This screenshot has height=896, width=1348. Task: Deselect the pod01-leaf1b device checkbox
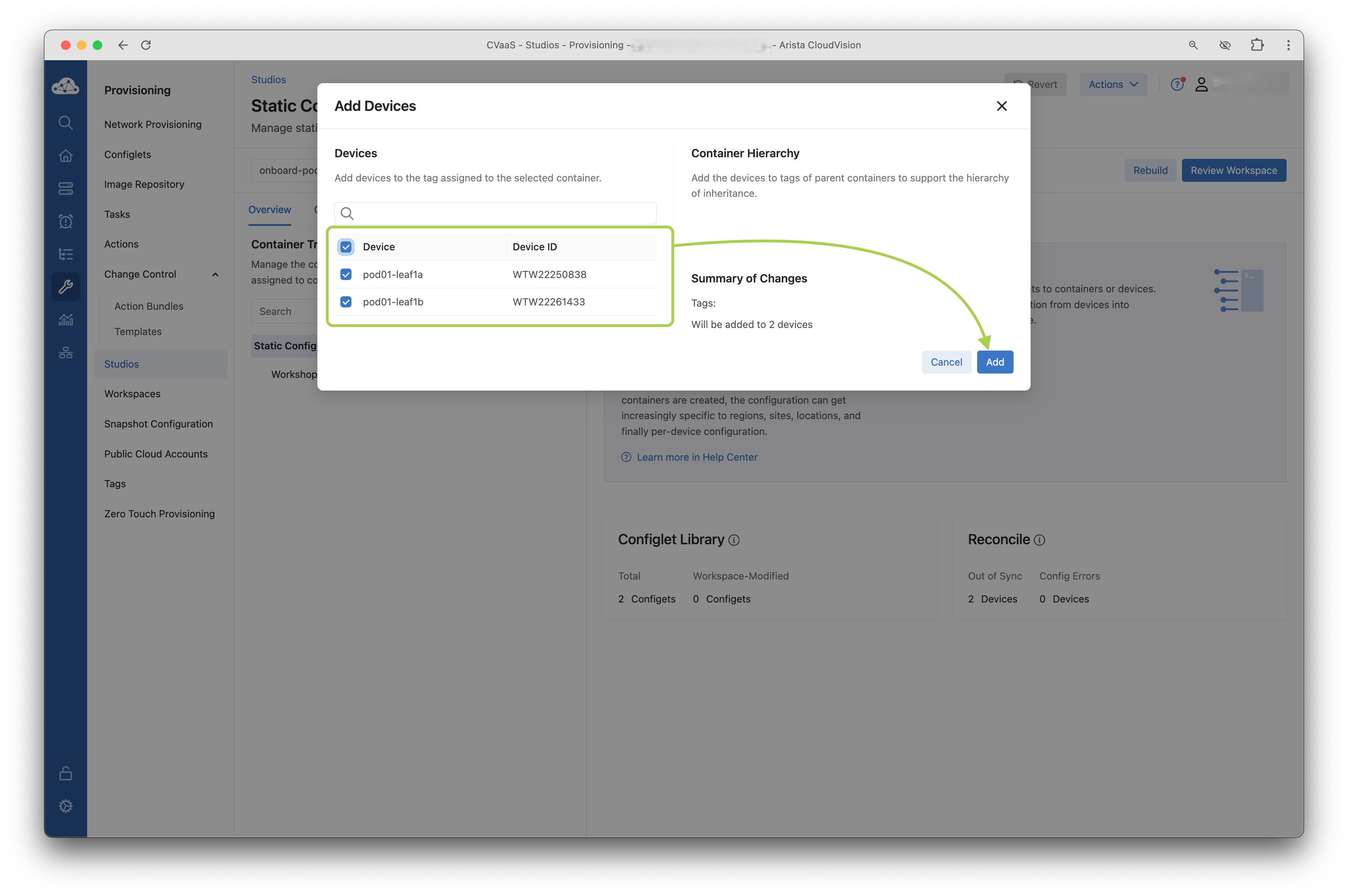coord(346,302)
